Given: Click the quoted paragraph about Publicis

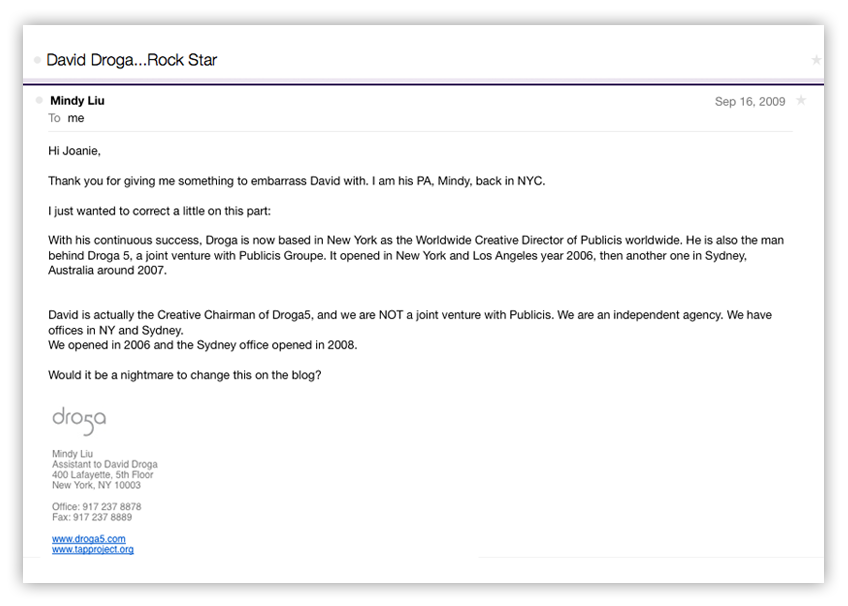Looking at the screenshot, I should tap(416, 255).
